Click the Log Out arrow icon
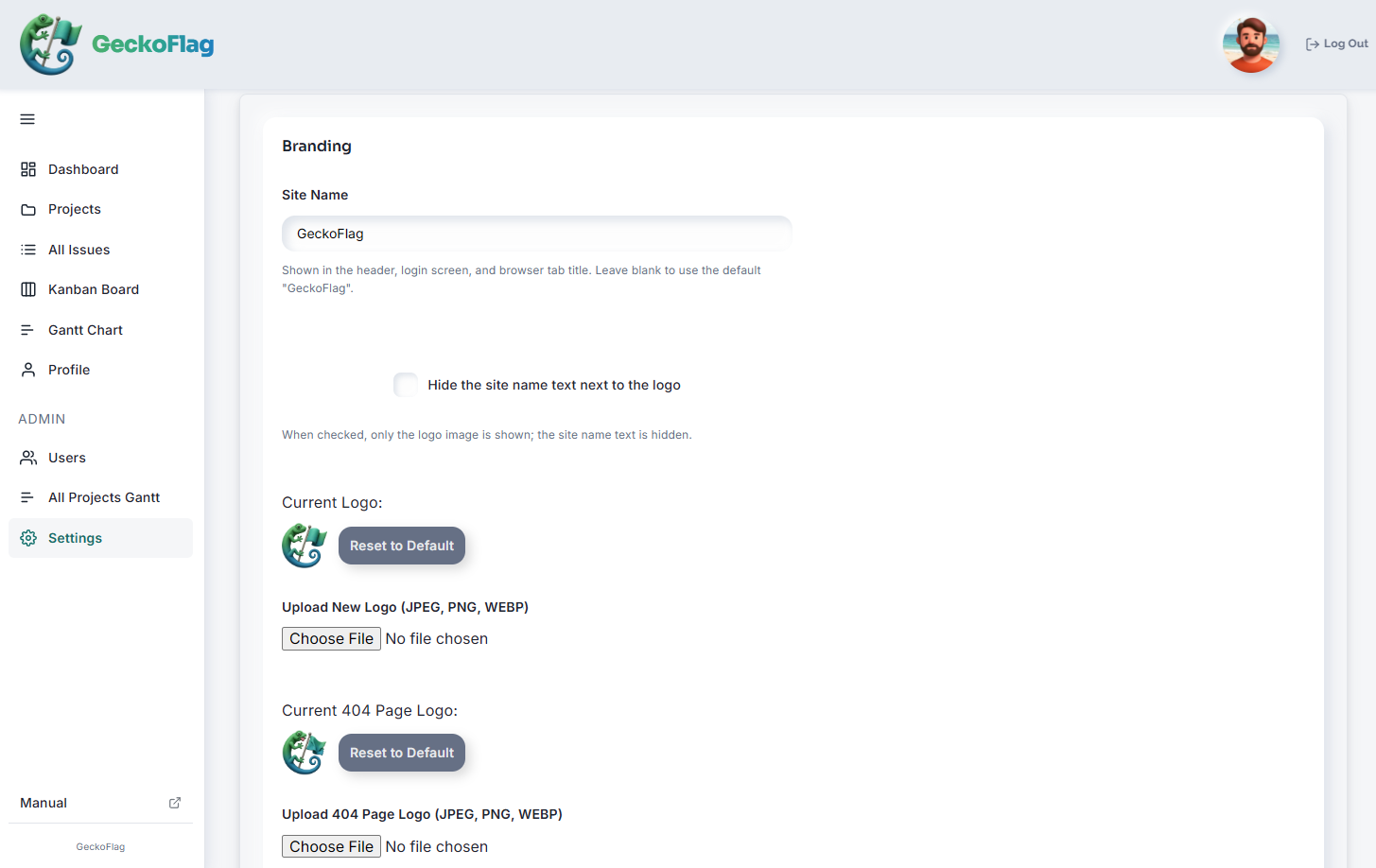This screenshot has width=1376, height=868. 1313,44
